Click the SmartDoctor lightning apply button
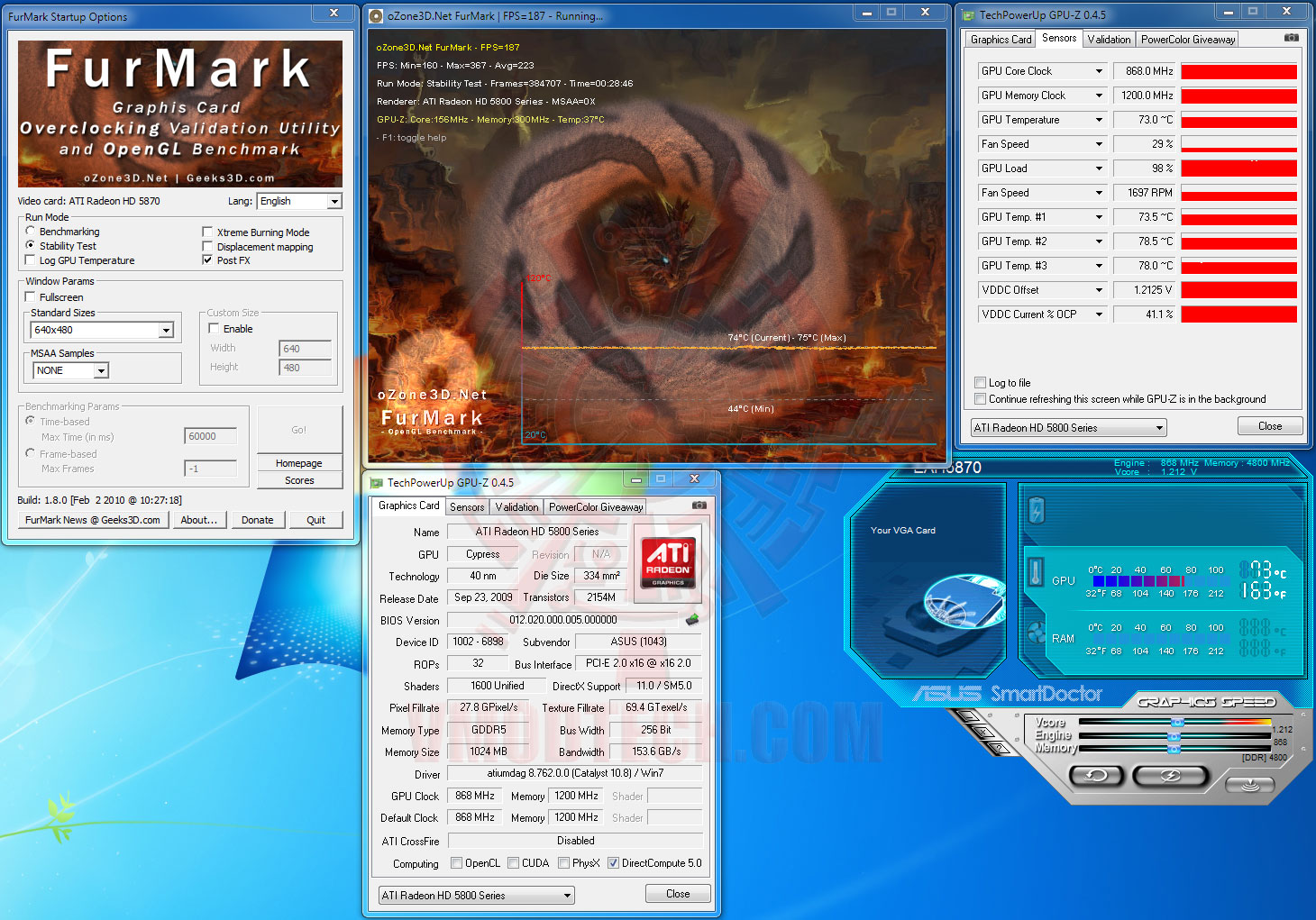 [1170, 776]
